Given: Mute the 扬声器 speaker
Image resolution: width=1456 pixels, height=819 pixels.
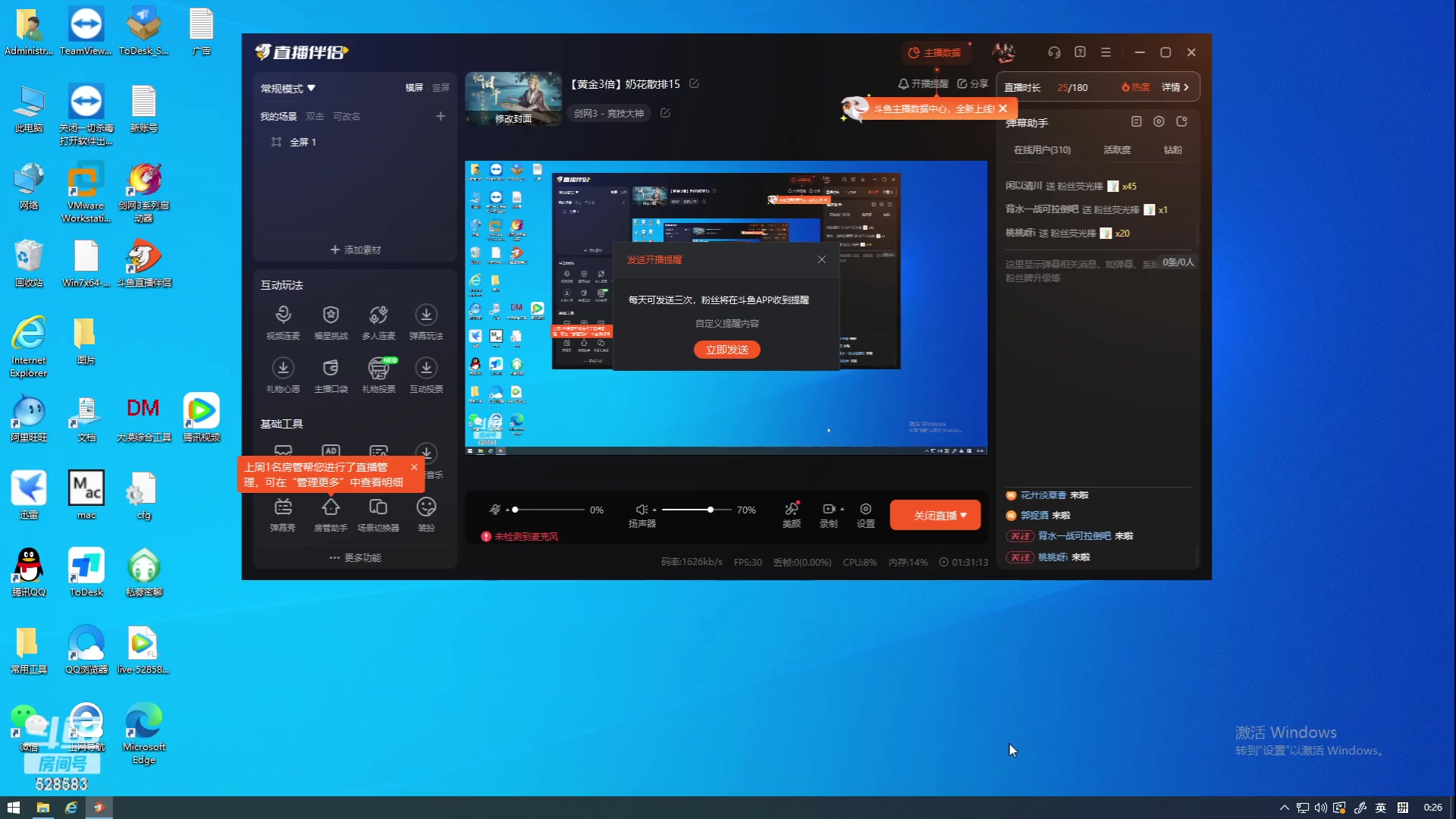Looking at the screenshot, I should [641, 510].
